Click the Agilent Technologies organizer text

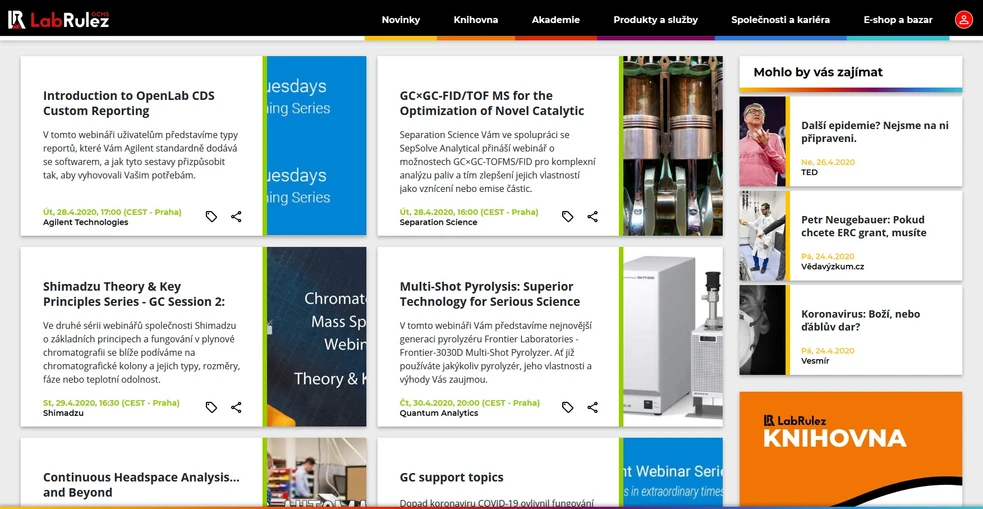point(85,223)
